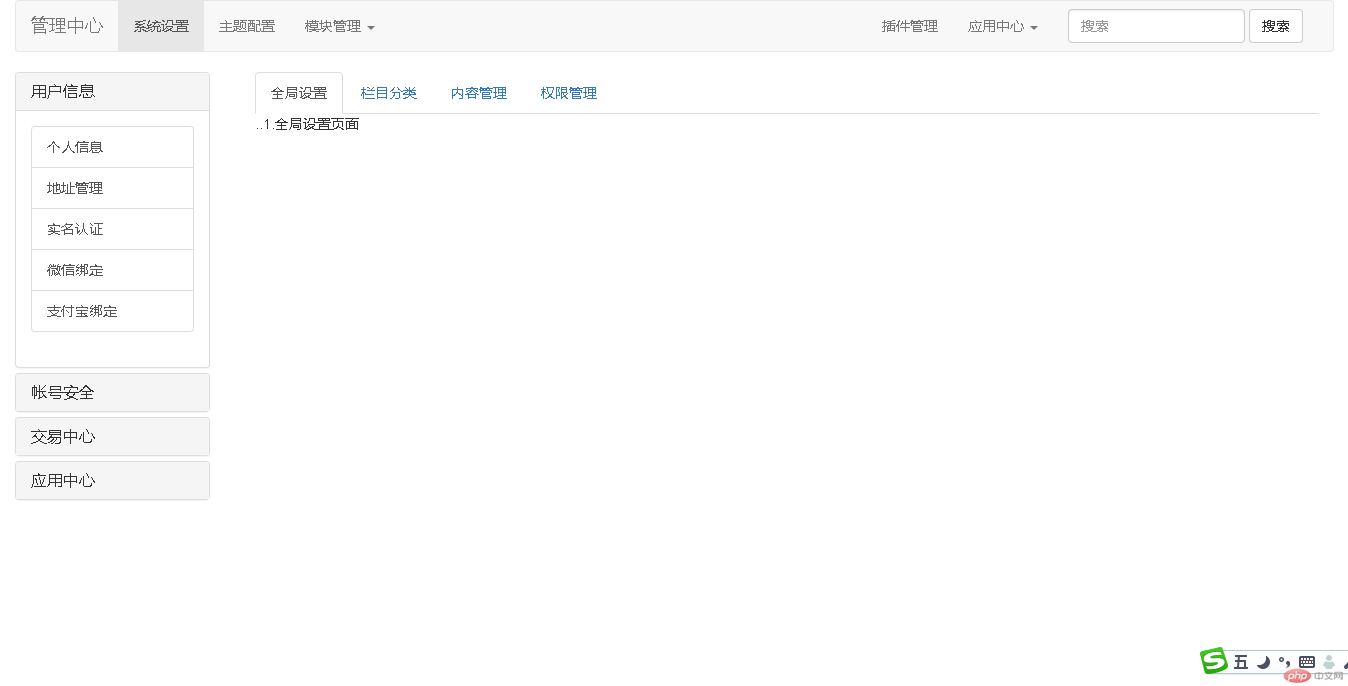This screenshot has height=686, width=1348.
Task: Click the IME account person icon
Action: (1329, 660)
